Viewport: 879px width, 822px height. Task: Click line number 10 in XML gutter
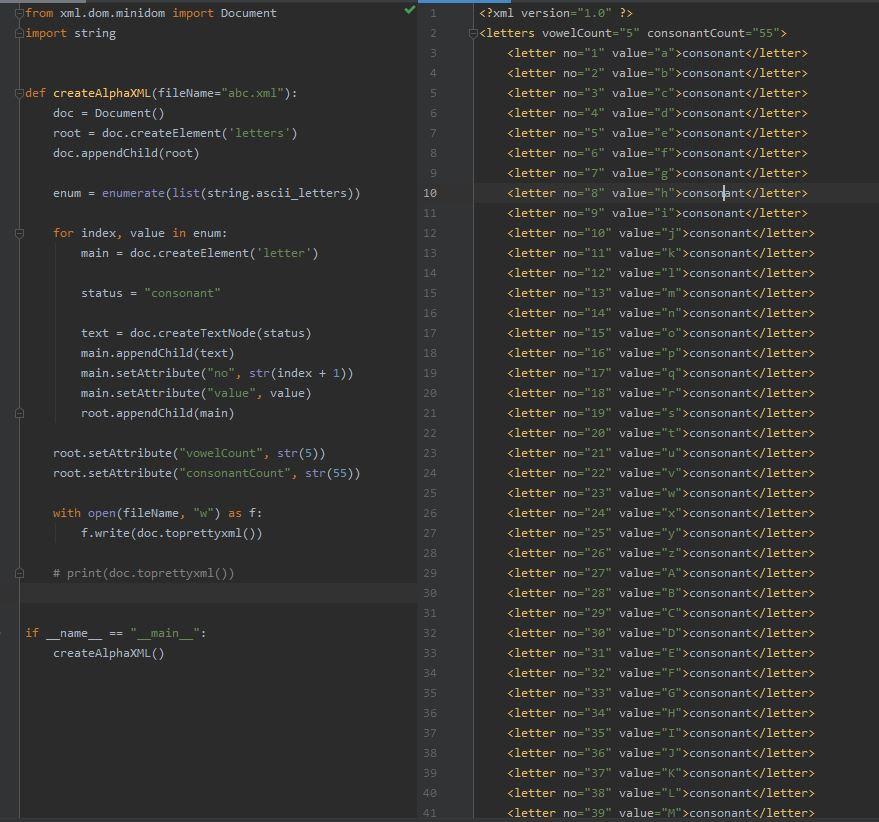point(430,193)
